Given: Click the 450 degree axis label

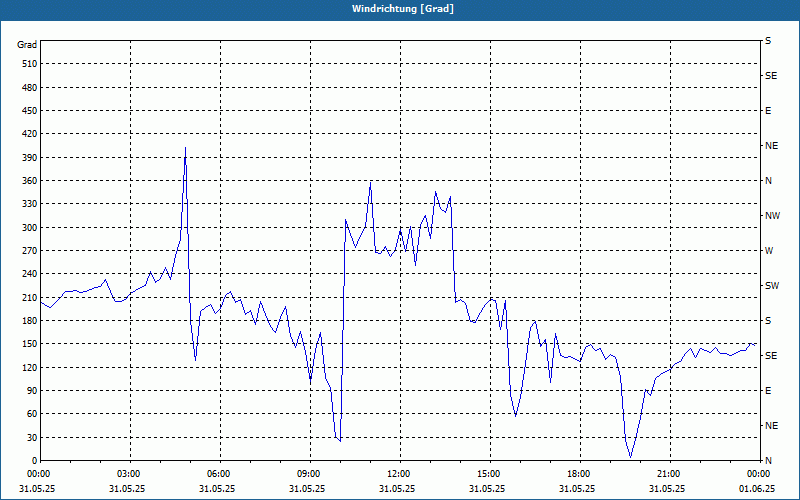Looking at the screenshot, I should (30, 111).
